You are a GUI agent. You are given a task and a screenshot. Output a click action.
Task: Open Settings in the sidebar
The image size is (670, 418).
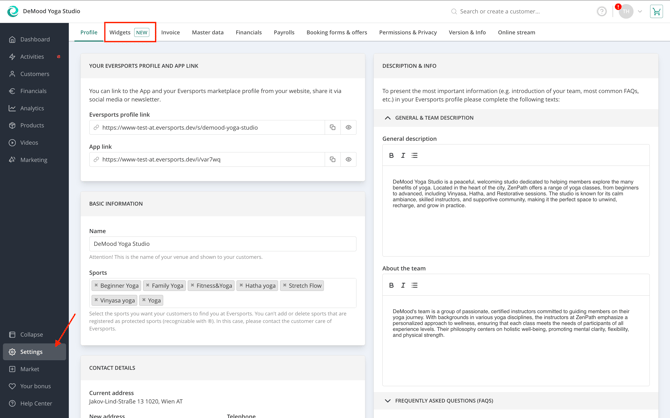(x=35, y=352)
